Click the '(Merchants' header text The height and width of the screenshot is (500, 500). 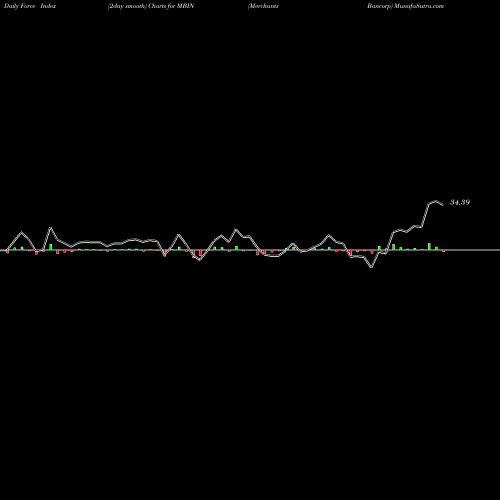(x=263, y=6)
